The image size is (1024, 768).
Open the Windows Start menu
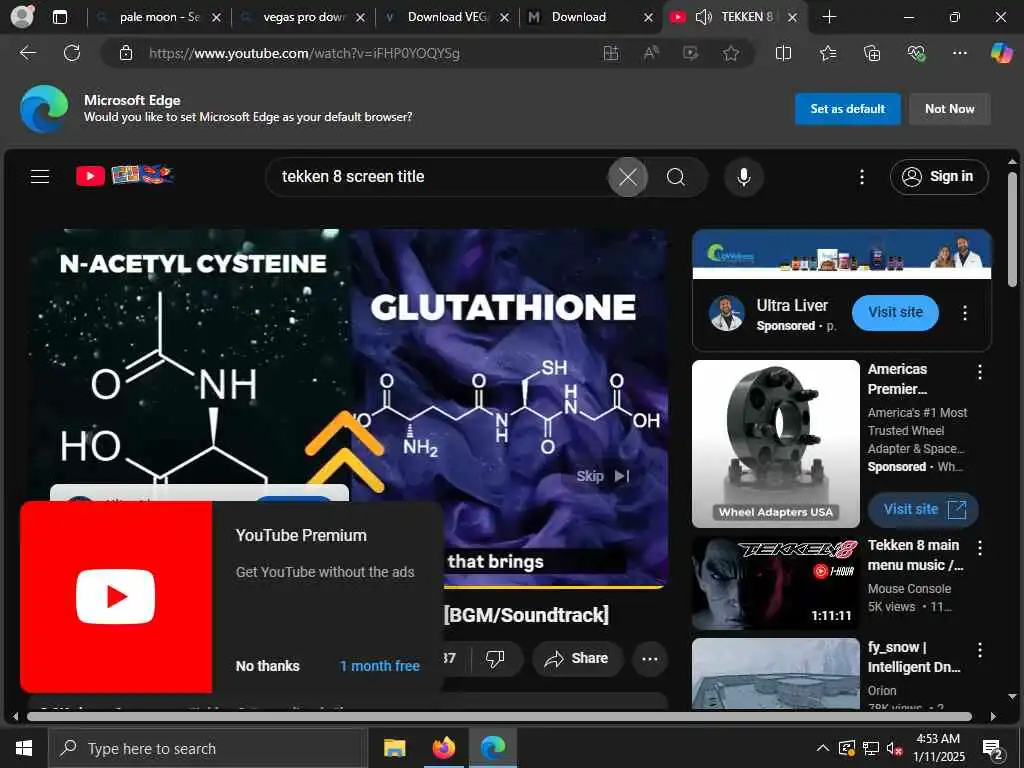point(24,748)
